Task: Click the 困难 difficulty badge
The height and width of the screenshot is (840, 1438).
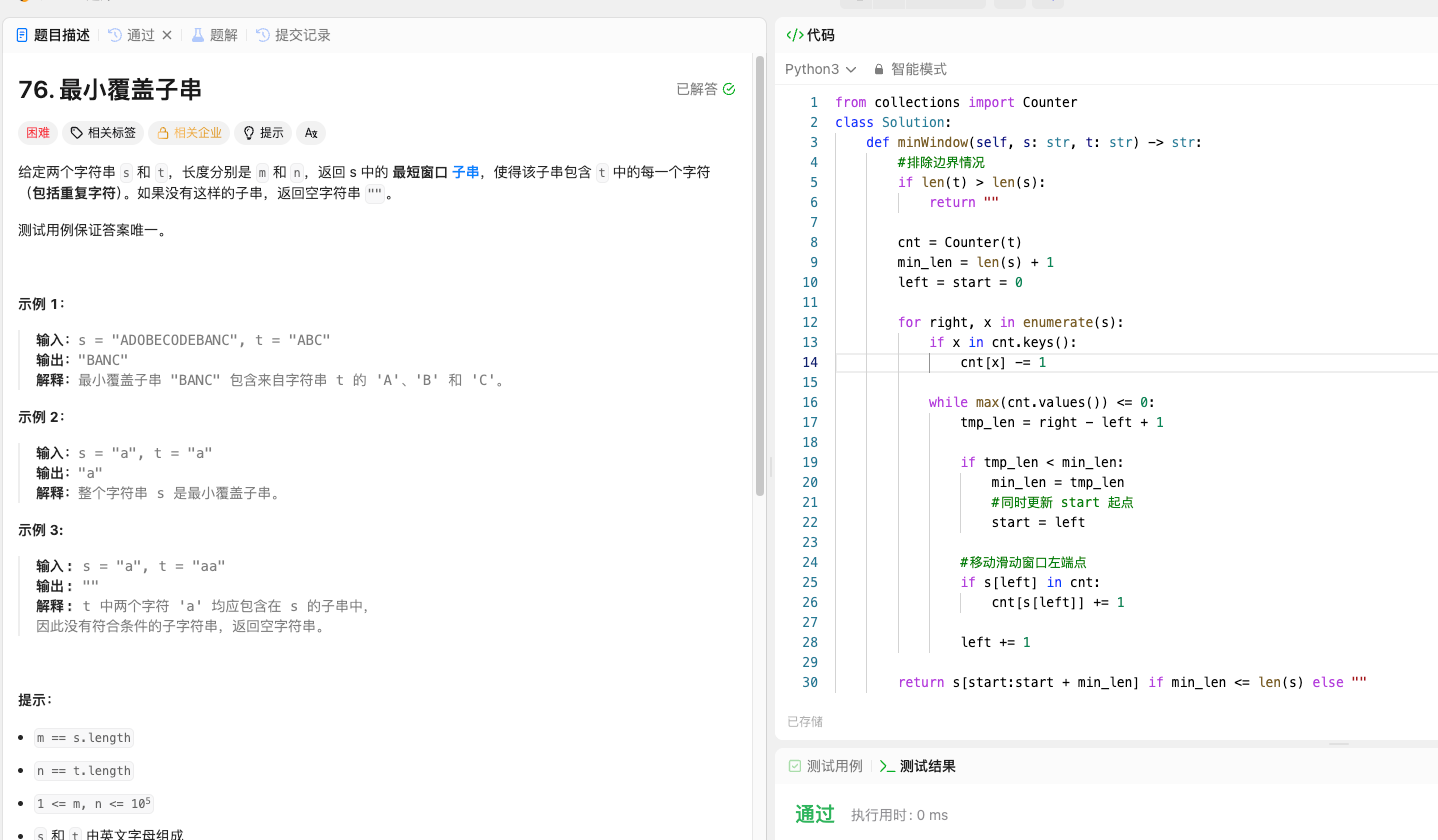Action: tap(38, 133)
